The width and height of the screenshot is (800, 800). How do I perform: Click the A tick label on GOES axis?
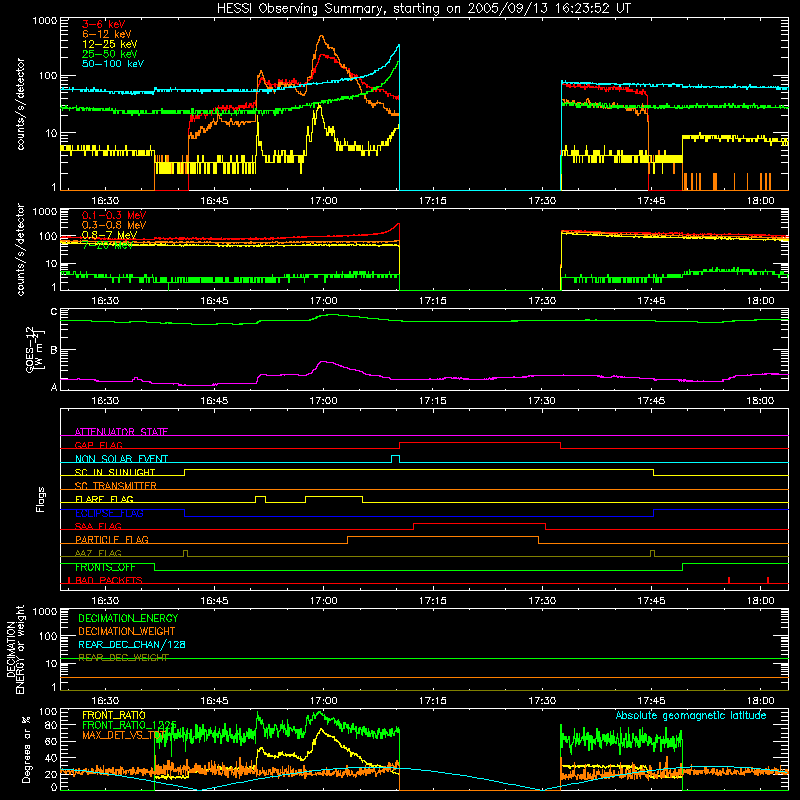(54, 387)
